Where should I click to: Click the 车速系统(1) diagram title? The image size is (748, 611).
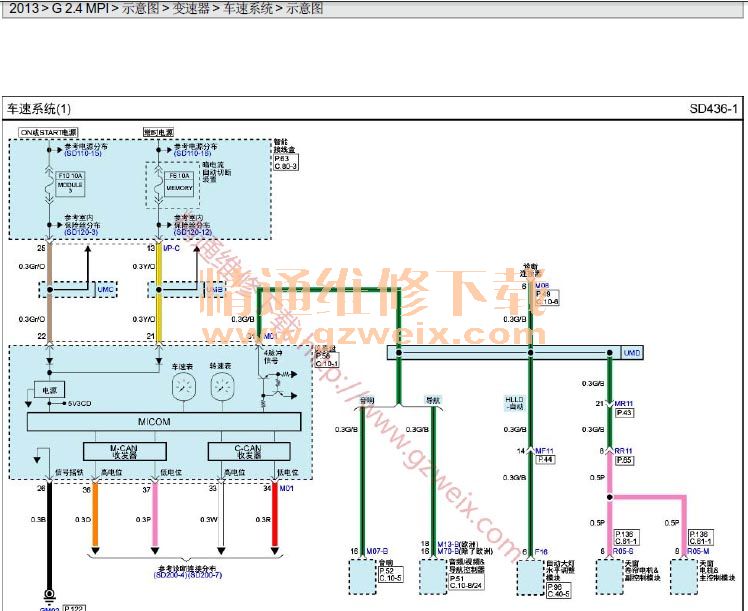[39, 109]
